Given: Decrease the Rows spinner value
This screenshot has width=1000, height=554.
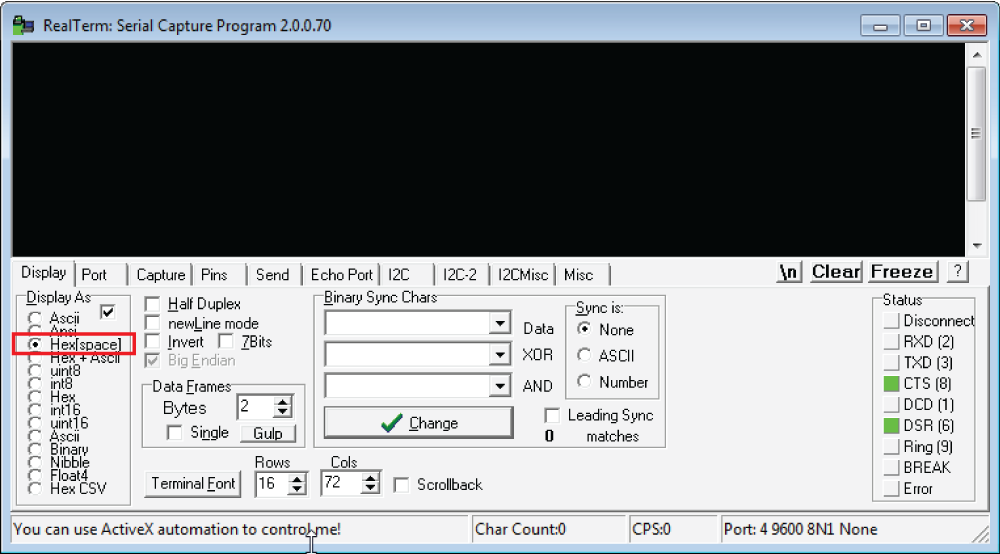Looking at the screenshot, I should pos(297,490).
